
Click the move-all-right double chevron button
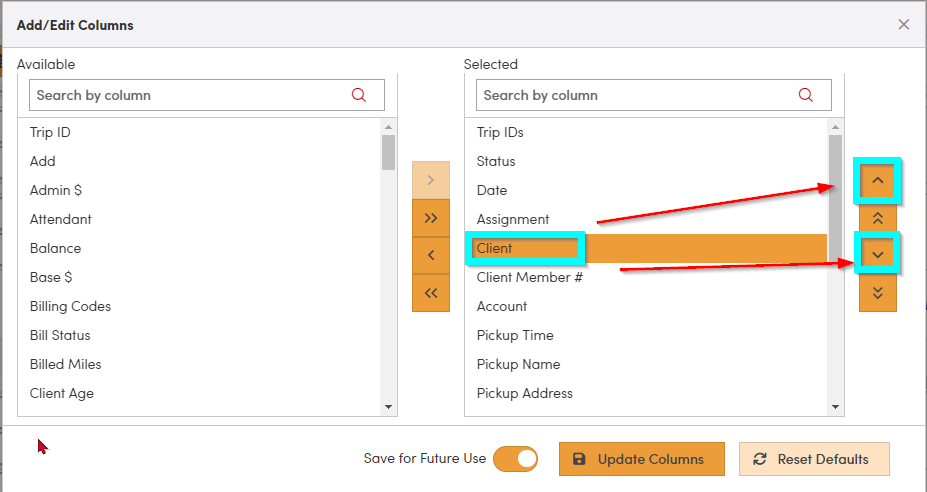tap(431, 218)
